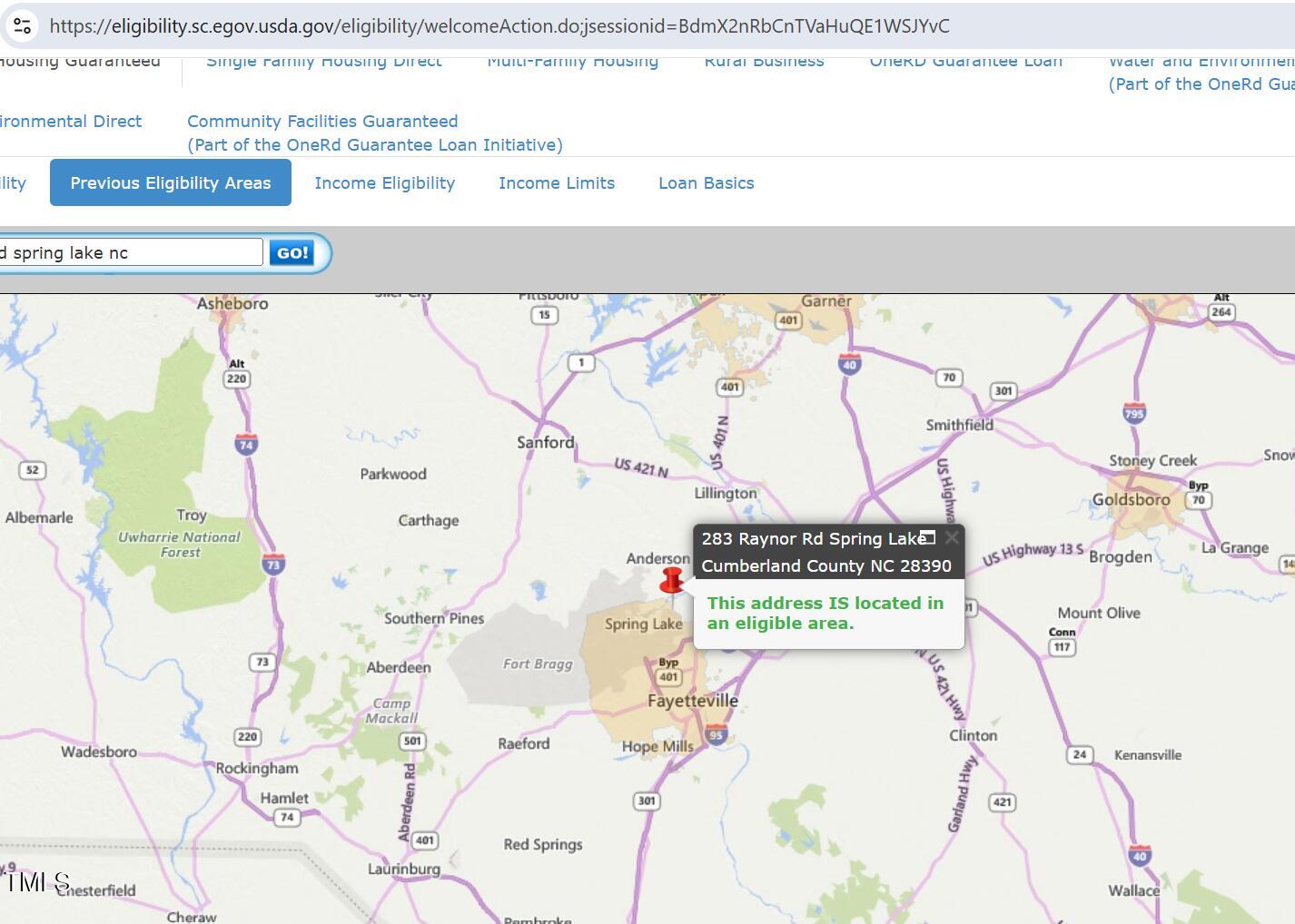1295x924 pixels.
Task: Click the Troy map label
Action: [x=192, y=515]
